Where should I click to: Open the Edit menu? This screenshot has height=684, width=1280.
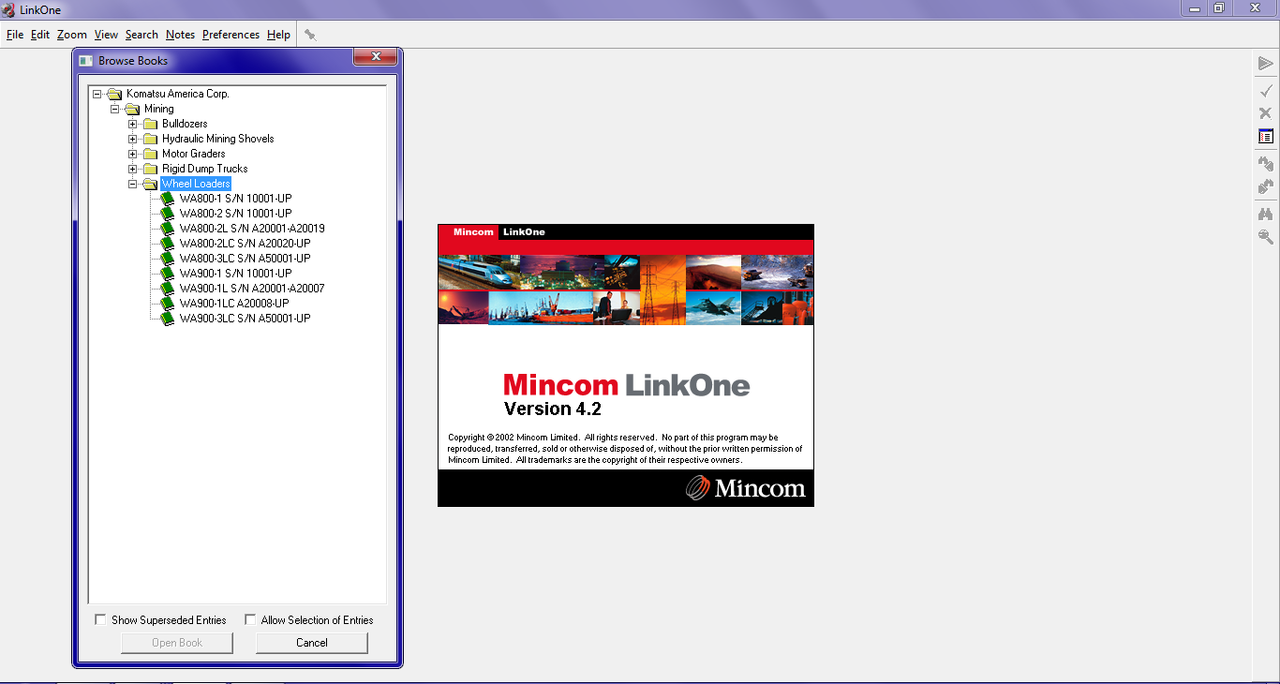click(x=40, y=35)
